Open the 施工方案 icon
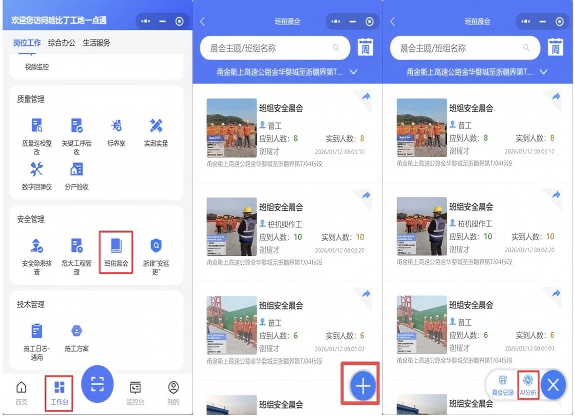Screen dimensions: 575x417 coord(76,331)
